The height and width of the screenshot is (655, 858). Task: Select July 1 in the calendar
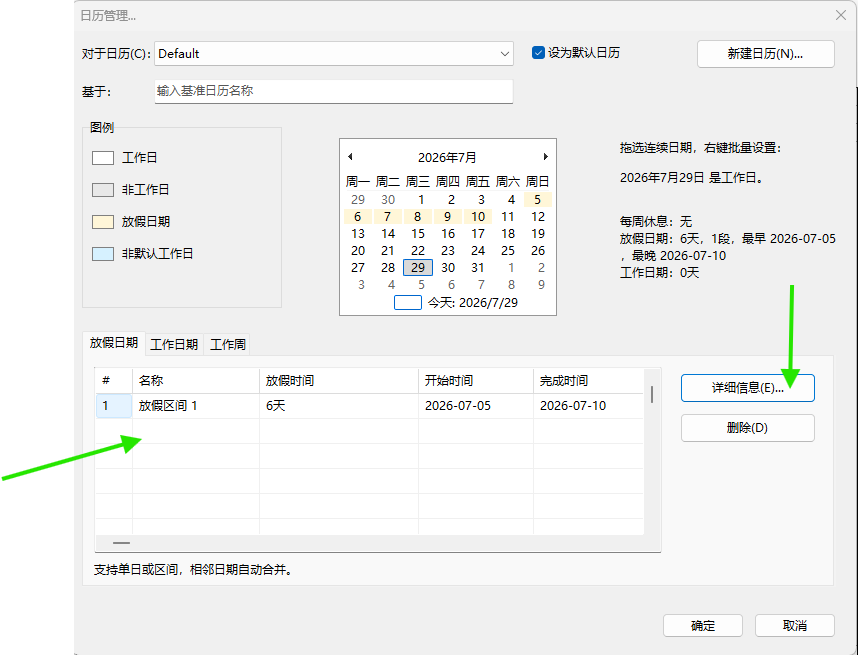point(421,200)
